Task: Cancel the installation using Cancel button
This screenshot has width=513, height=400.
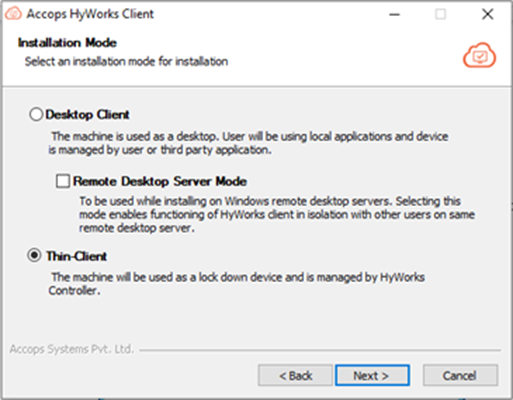Action: [x=460, y=376]
